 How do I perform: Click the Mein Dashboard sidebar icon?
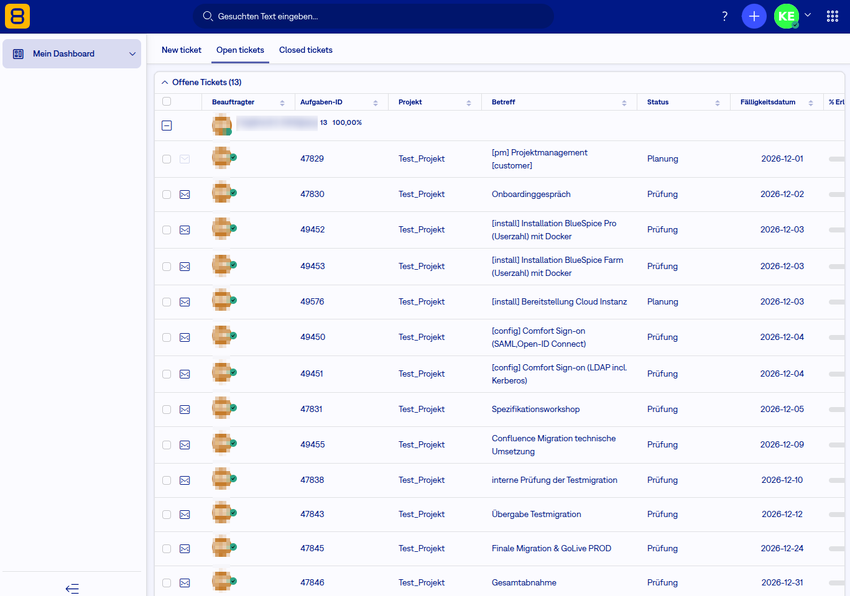click(18, 54)
